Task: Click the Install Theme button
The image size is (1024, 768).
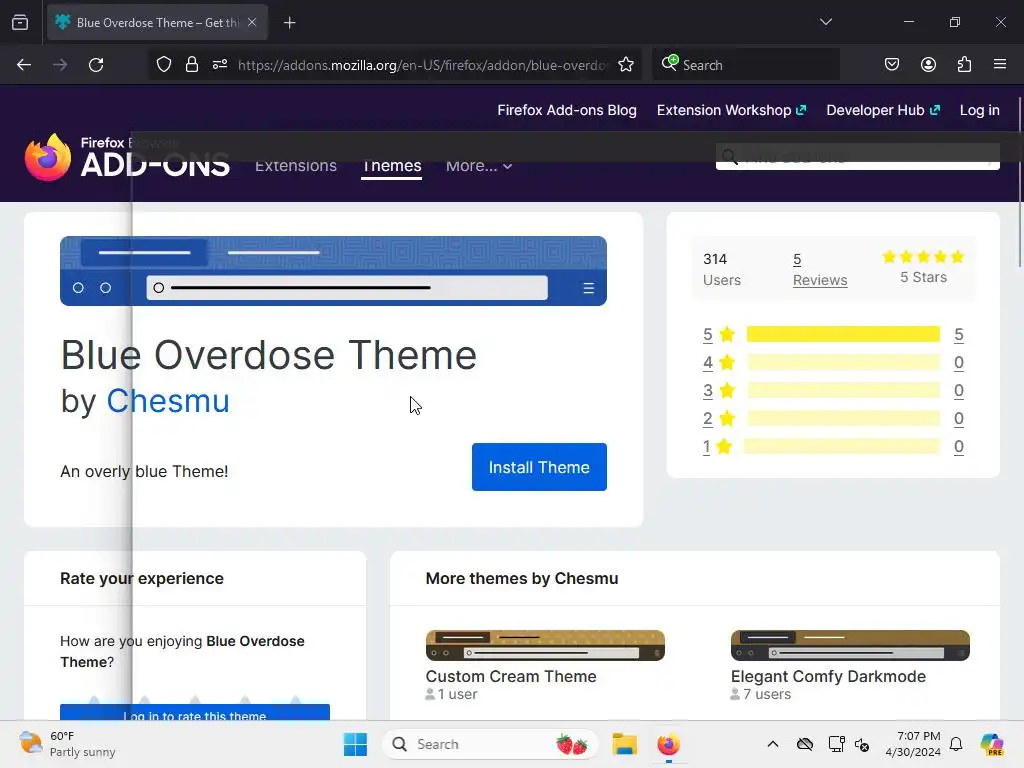Action: (539, 467)
